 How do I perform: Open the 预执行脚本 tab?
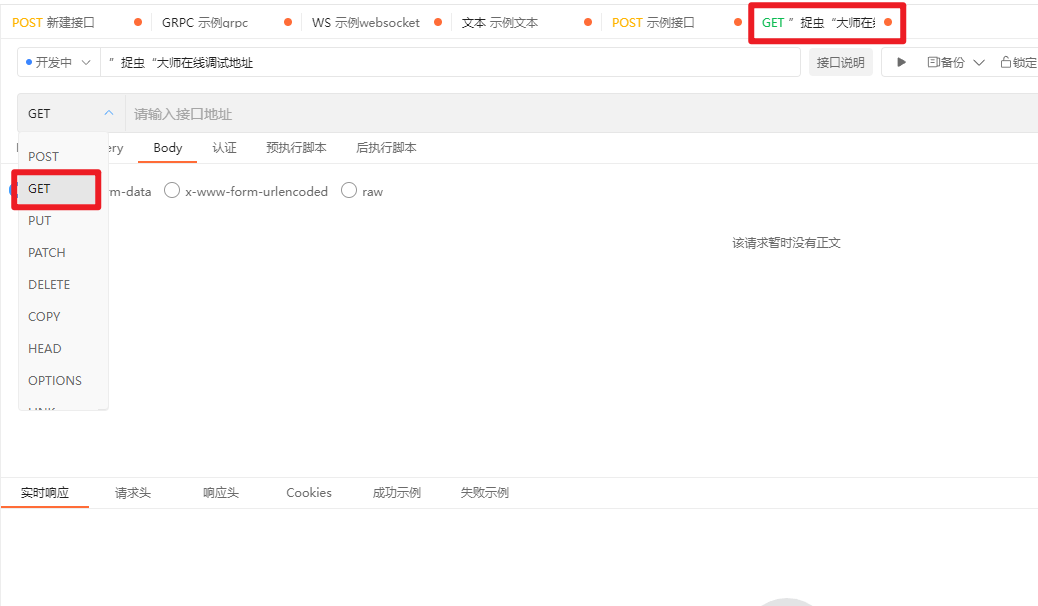(296, 147)
